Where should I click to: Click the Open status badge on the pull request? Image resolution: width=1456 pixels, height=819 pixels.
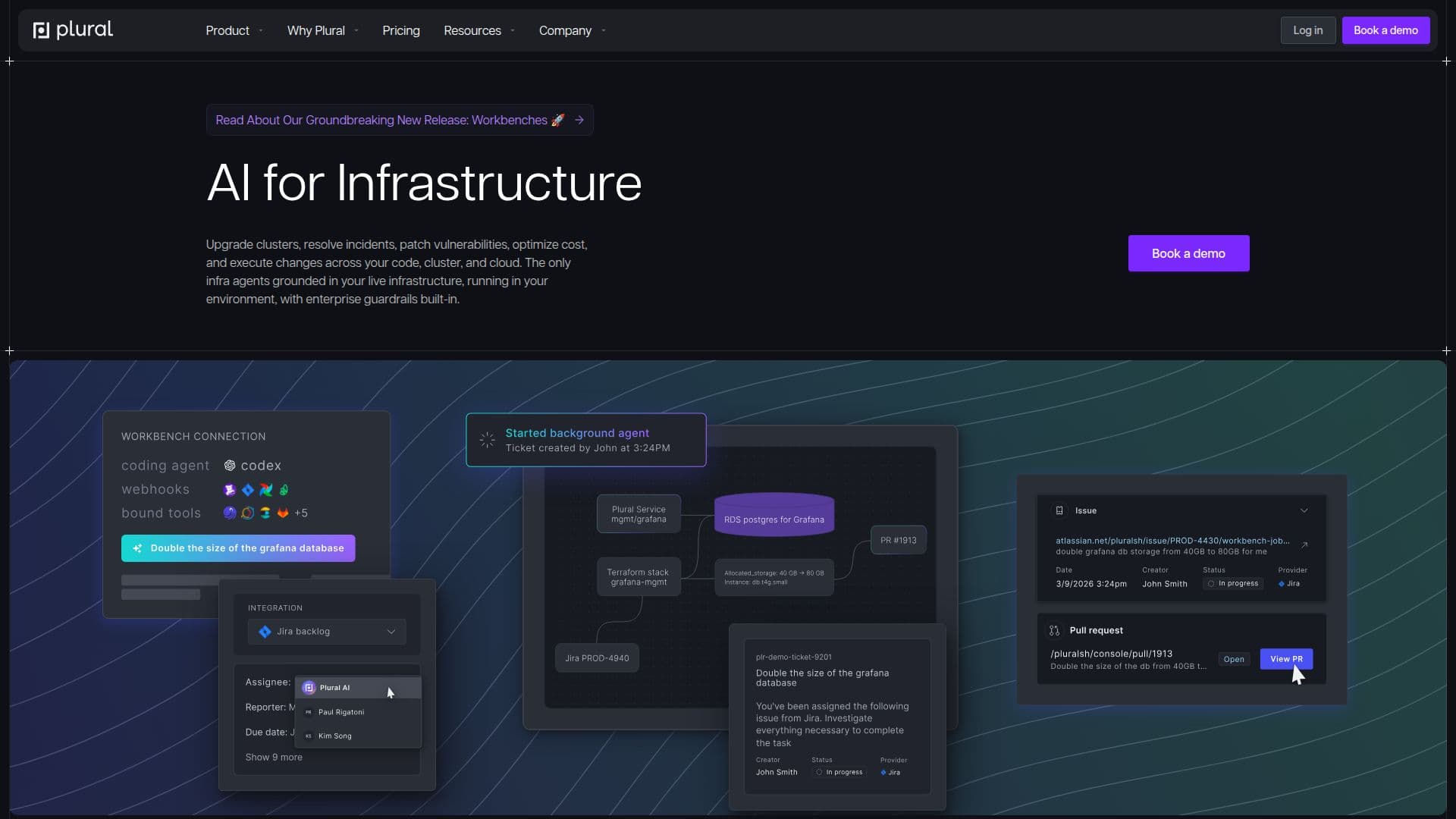(x=1234, y=659)
